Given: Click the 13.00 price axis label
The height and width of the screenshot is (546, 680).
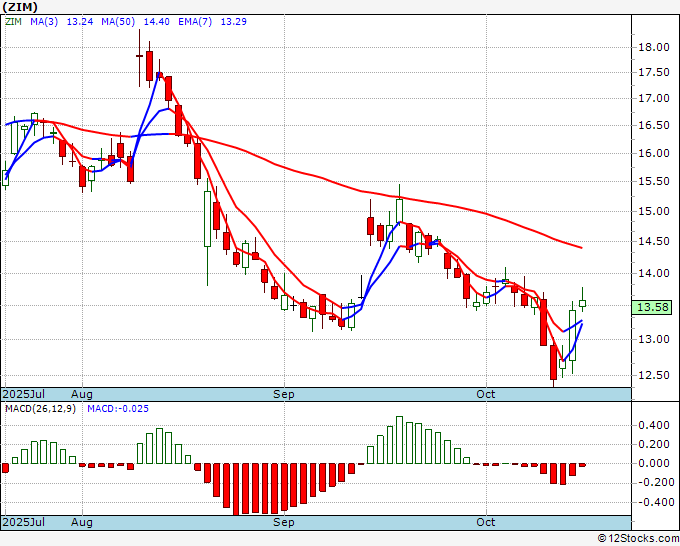Looking at the screenshot, I should [654, 339].
